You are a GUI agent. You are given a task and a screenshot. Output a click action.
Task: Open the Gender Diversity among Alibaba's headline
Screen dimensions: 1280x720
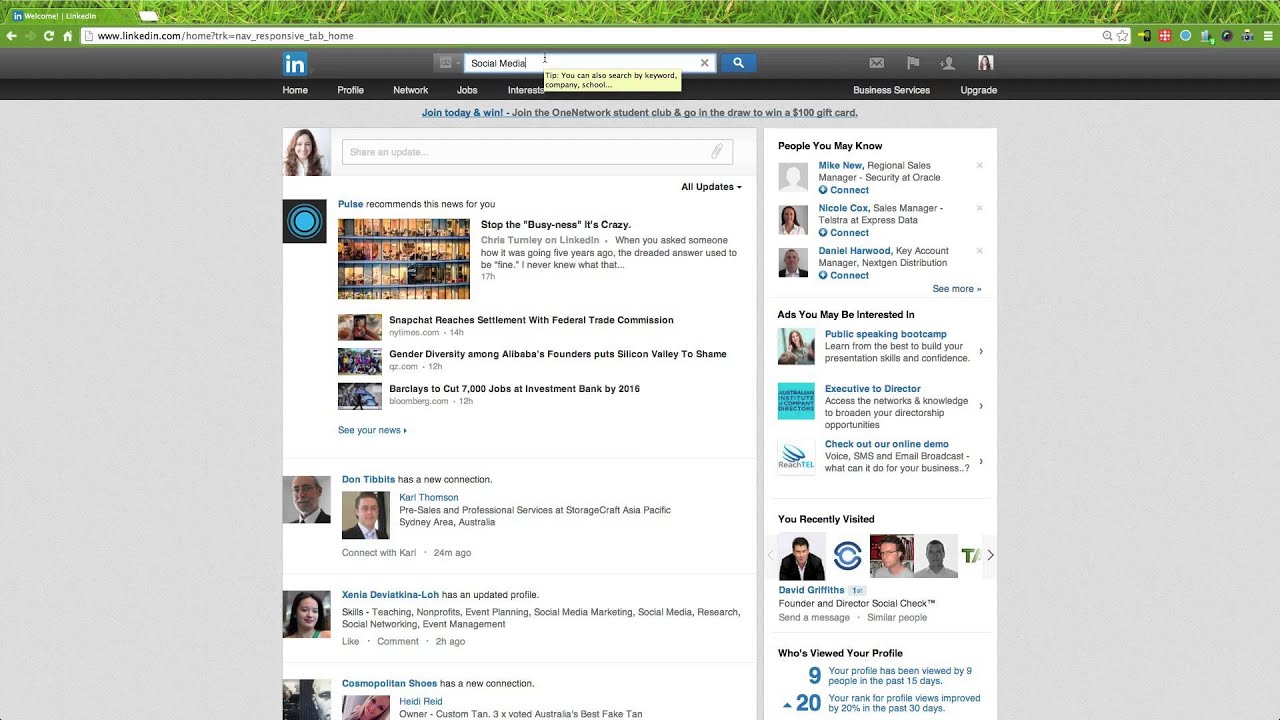click(558, 354)
